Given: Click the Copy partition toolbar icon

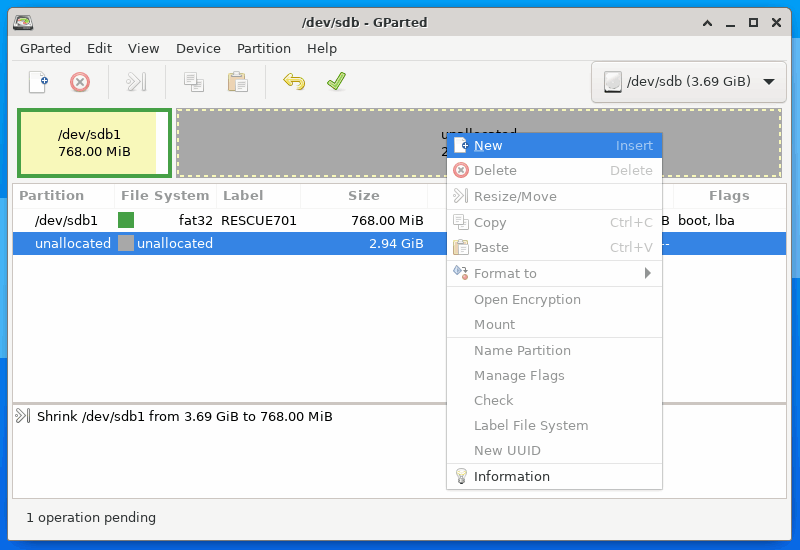Looking at the screenshot, I should pyautogui.click(x=194, y=82).
